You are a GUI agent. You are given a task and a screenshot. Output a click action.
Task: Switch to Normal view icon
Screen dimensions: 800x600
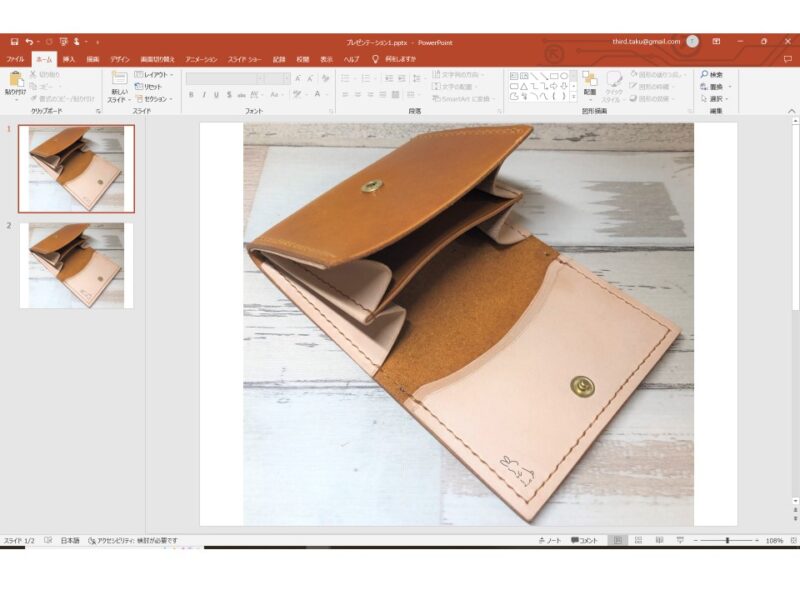[x=617, y=540]
